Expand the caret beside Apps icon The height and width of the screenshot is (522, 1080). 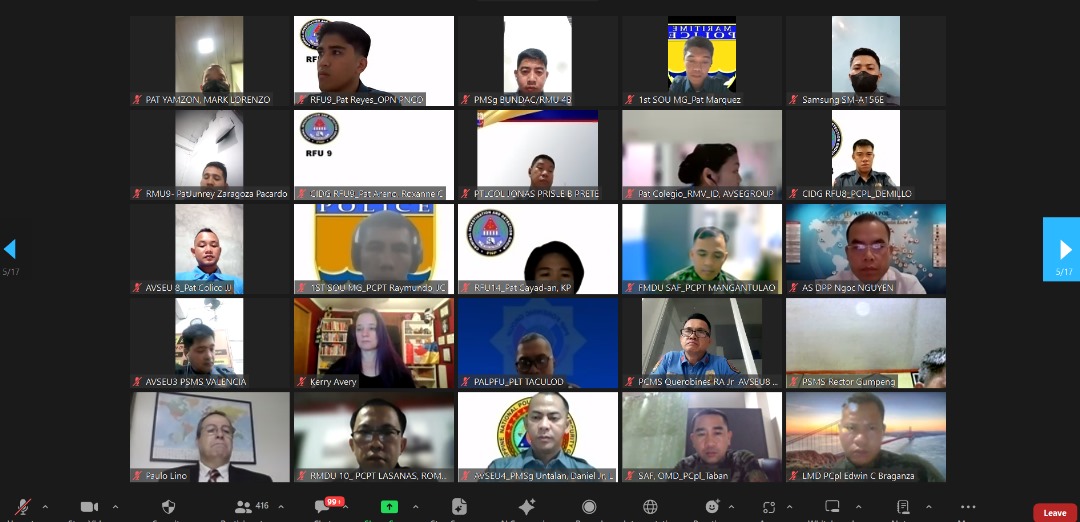tap(789, 507)
